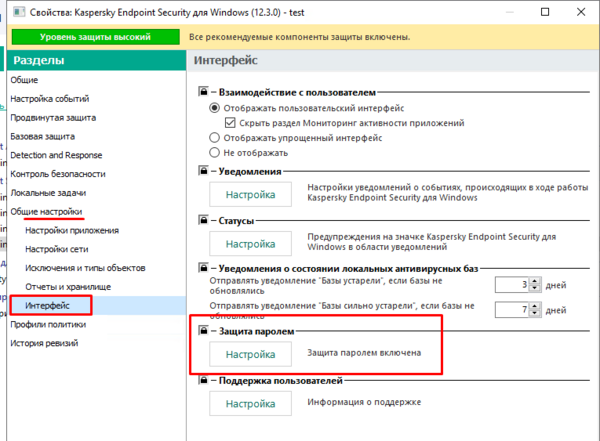This screenshot has height=441, width=600.
Task: Maximize the Kaspersky properties window
Action: click(545, 12)
